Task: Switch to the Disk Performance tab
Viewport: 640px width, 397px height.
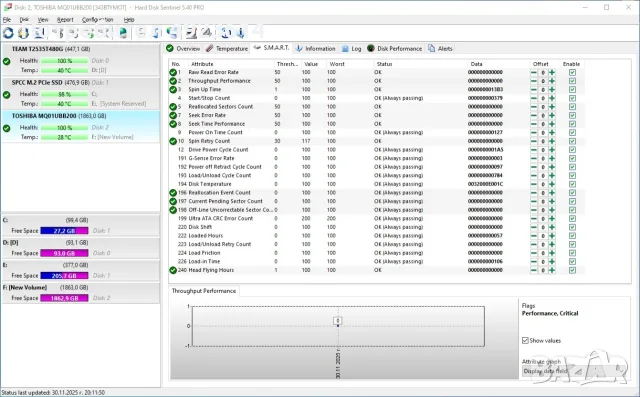Action: (x=394, y=49)
